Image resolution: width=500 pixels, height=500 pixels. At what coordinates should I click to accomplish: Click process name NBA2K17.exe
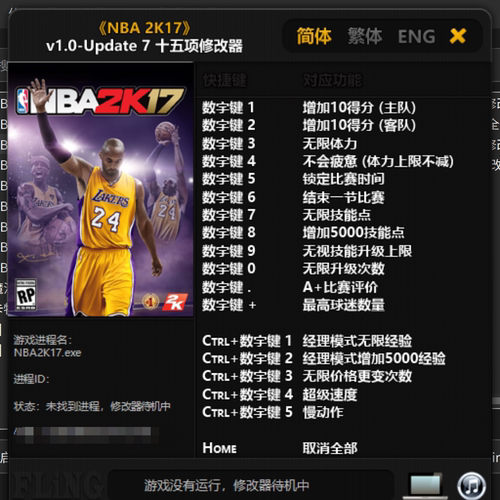(x=47, y=353)
